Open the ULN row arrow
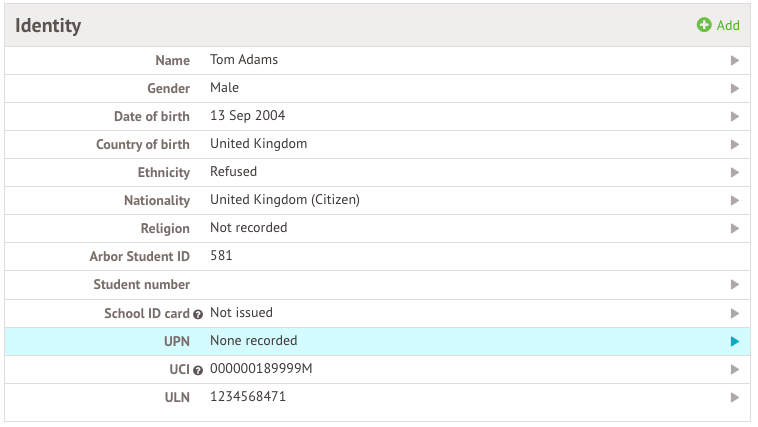The width and height of the screenshot is (758, 427). (735, 398)
